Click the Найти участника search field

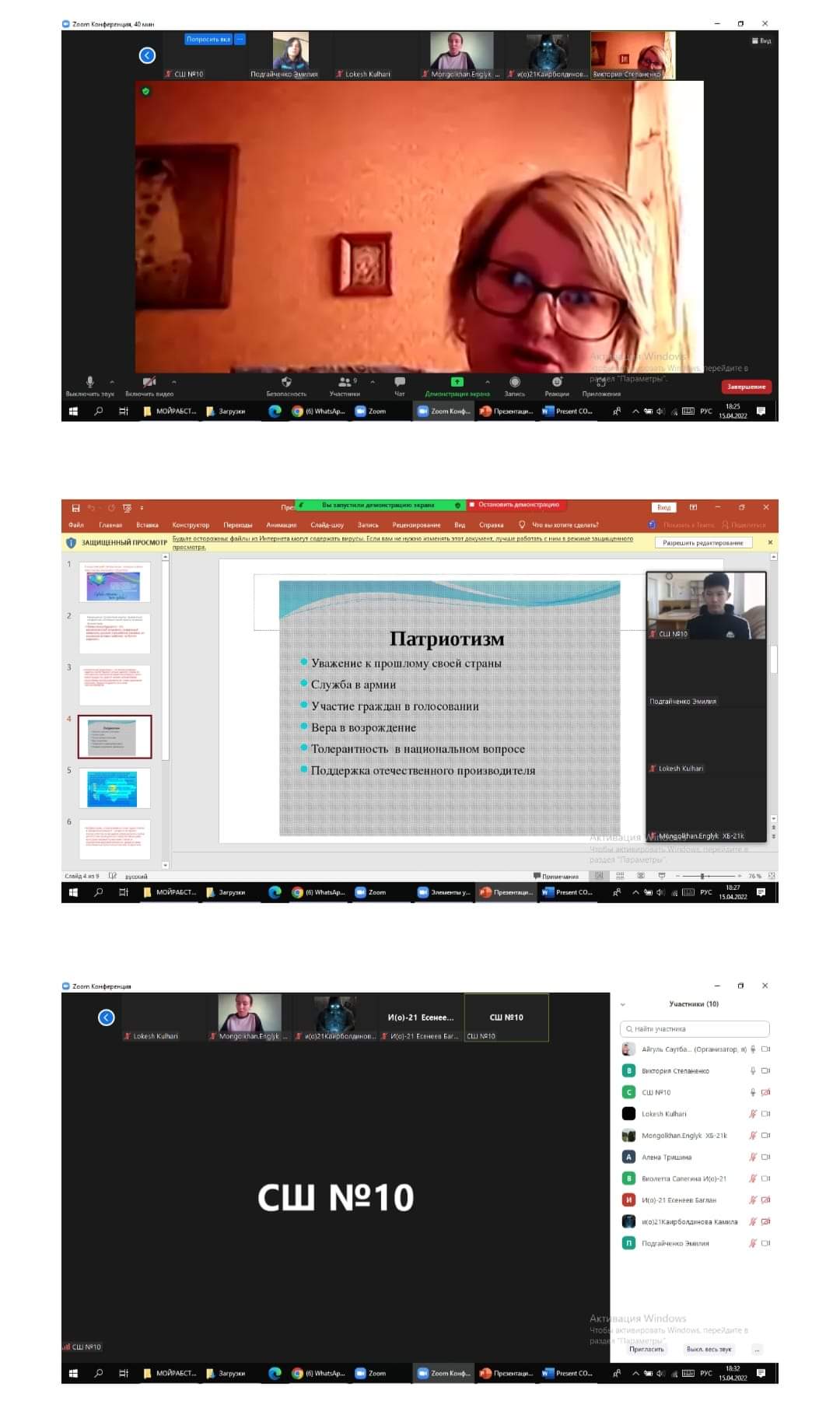[x=695, y=1028]
